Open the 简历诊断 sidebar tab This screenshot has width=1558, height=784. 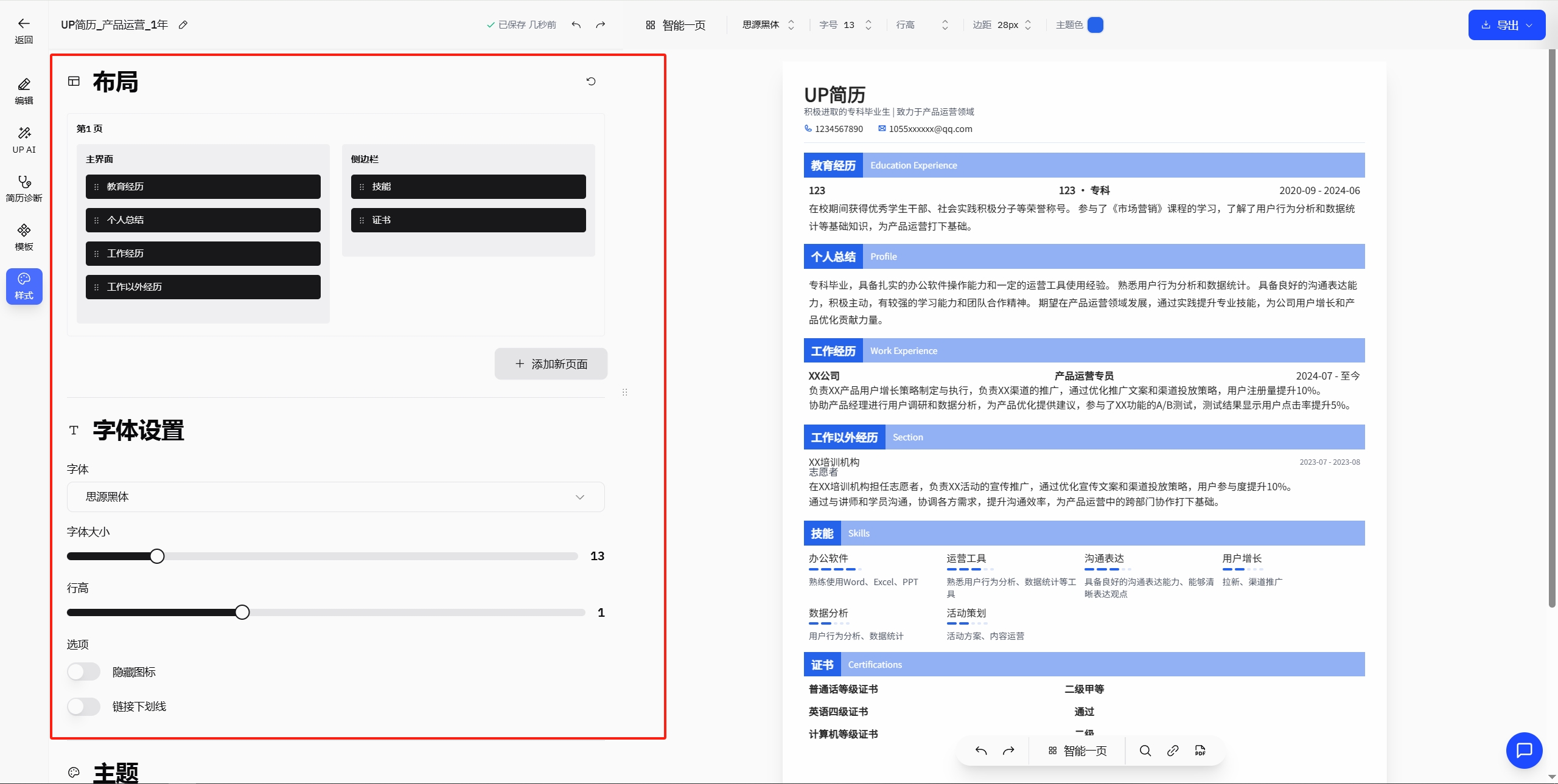click(24, 189)
